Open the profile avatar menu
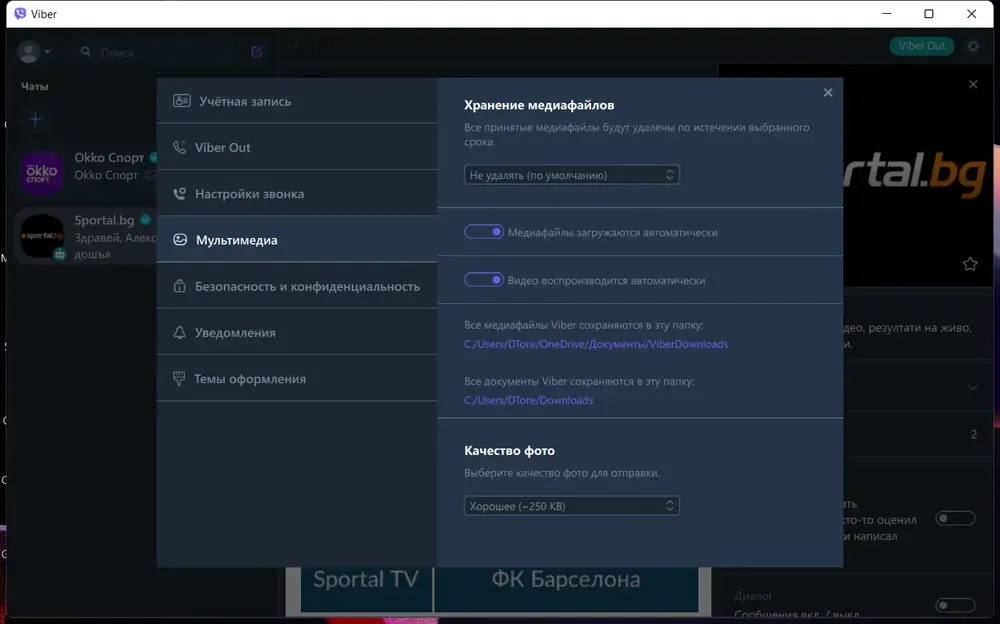1000x624 pixels. click(x=33, y=52)
